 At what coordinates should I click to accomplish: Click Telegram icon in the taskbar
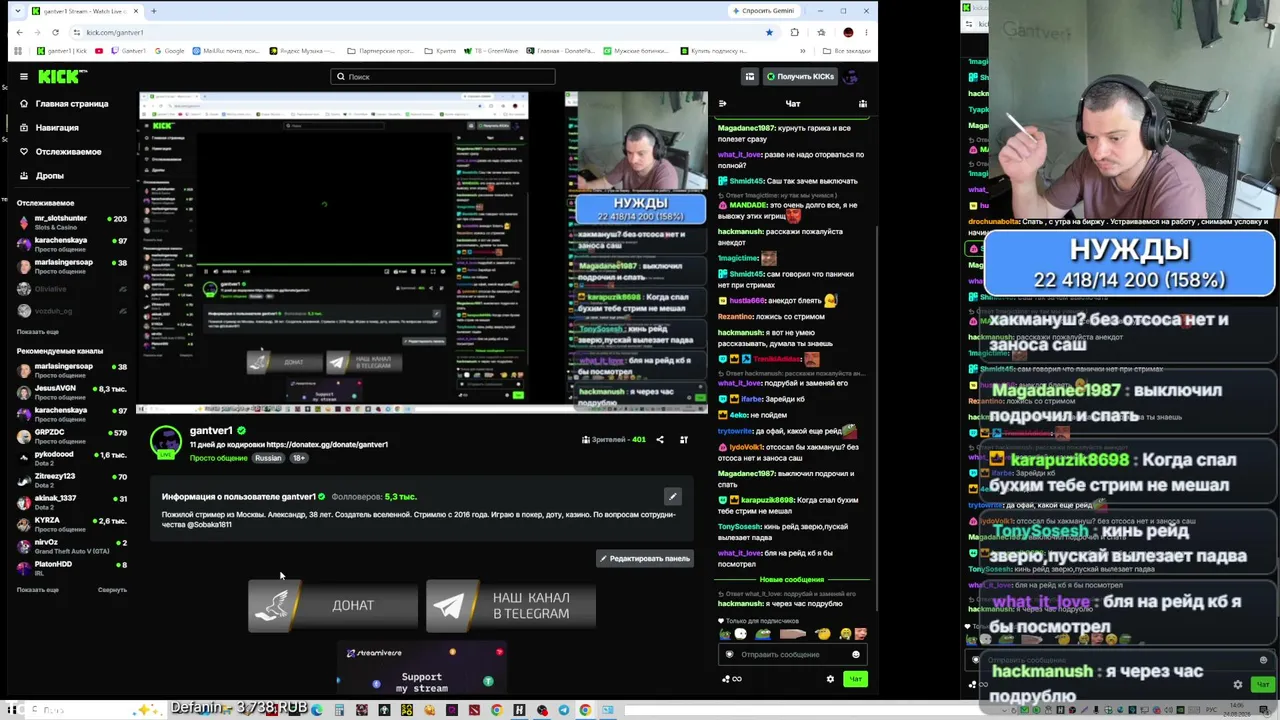(564, 710)
